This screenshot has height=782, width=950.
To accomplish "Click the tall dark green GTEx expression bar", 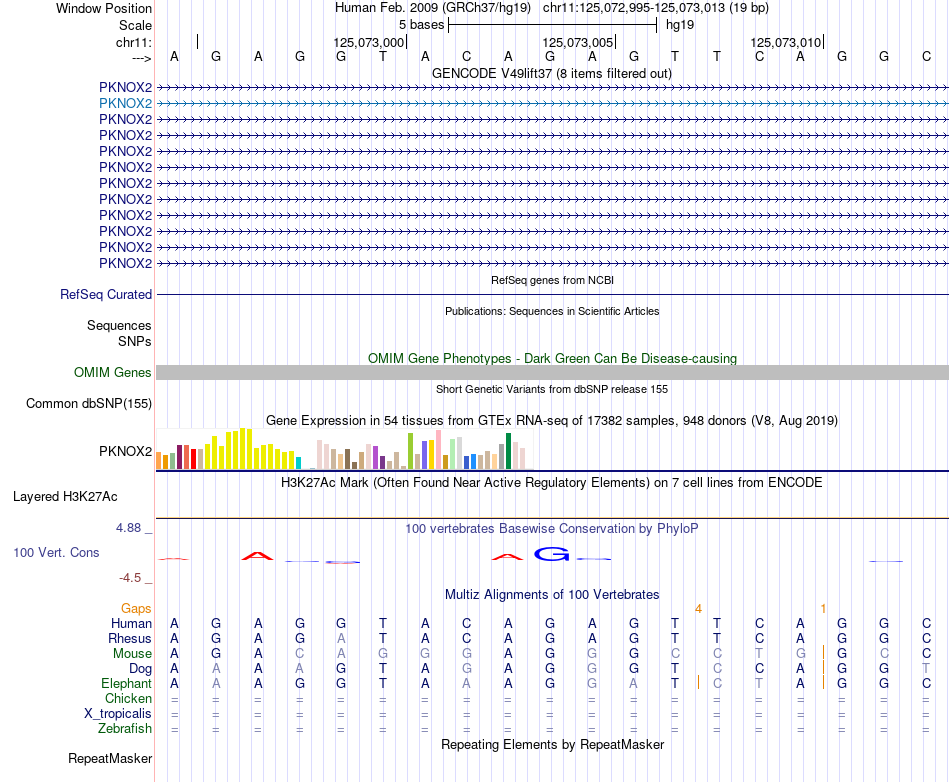I will pyautogui.click(x=508, y=451).
